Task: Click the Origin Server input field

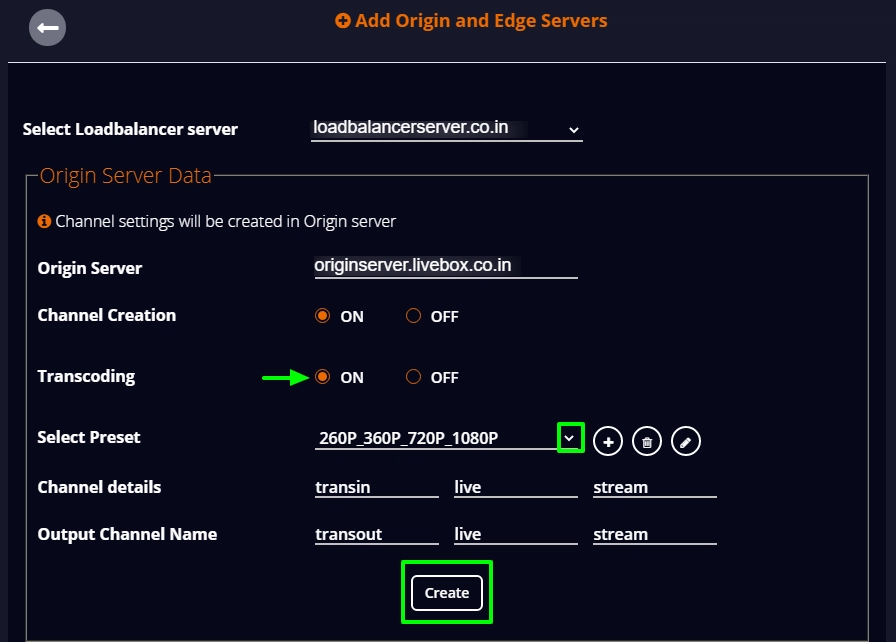Action: tap(446, 266)
